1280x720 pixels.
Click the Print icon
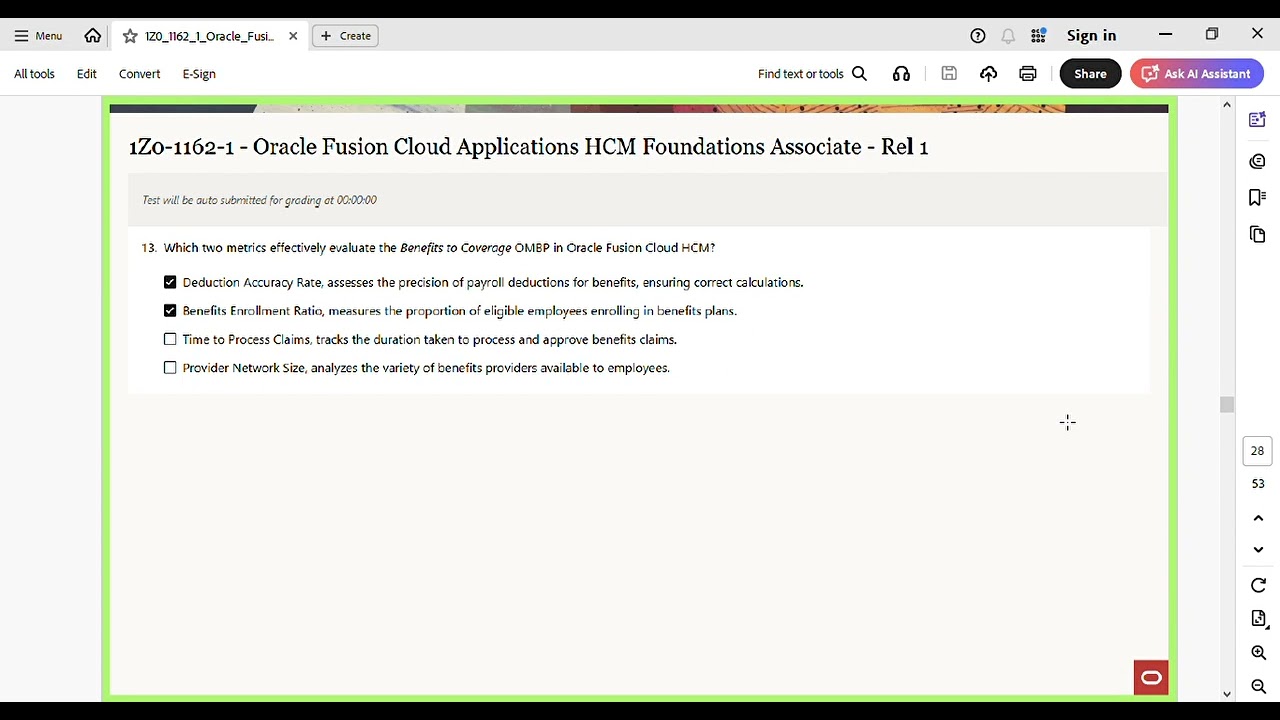point(1028,74)
